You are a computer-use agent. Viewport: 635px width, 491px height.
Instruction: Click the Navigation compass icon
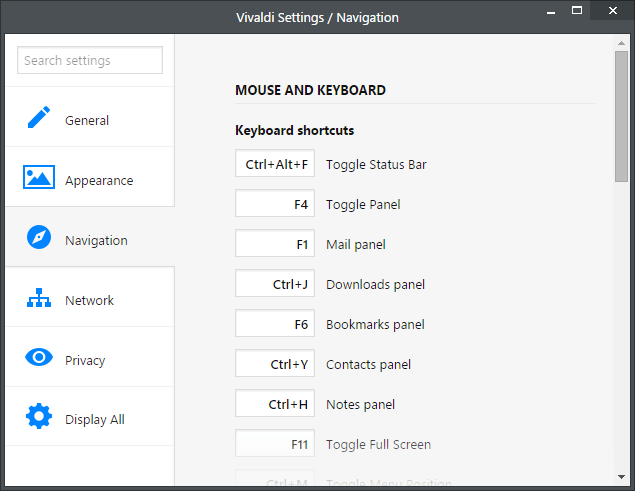[x=39, y=237]
